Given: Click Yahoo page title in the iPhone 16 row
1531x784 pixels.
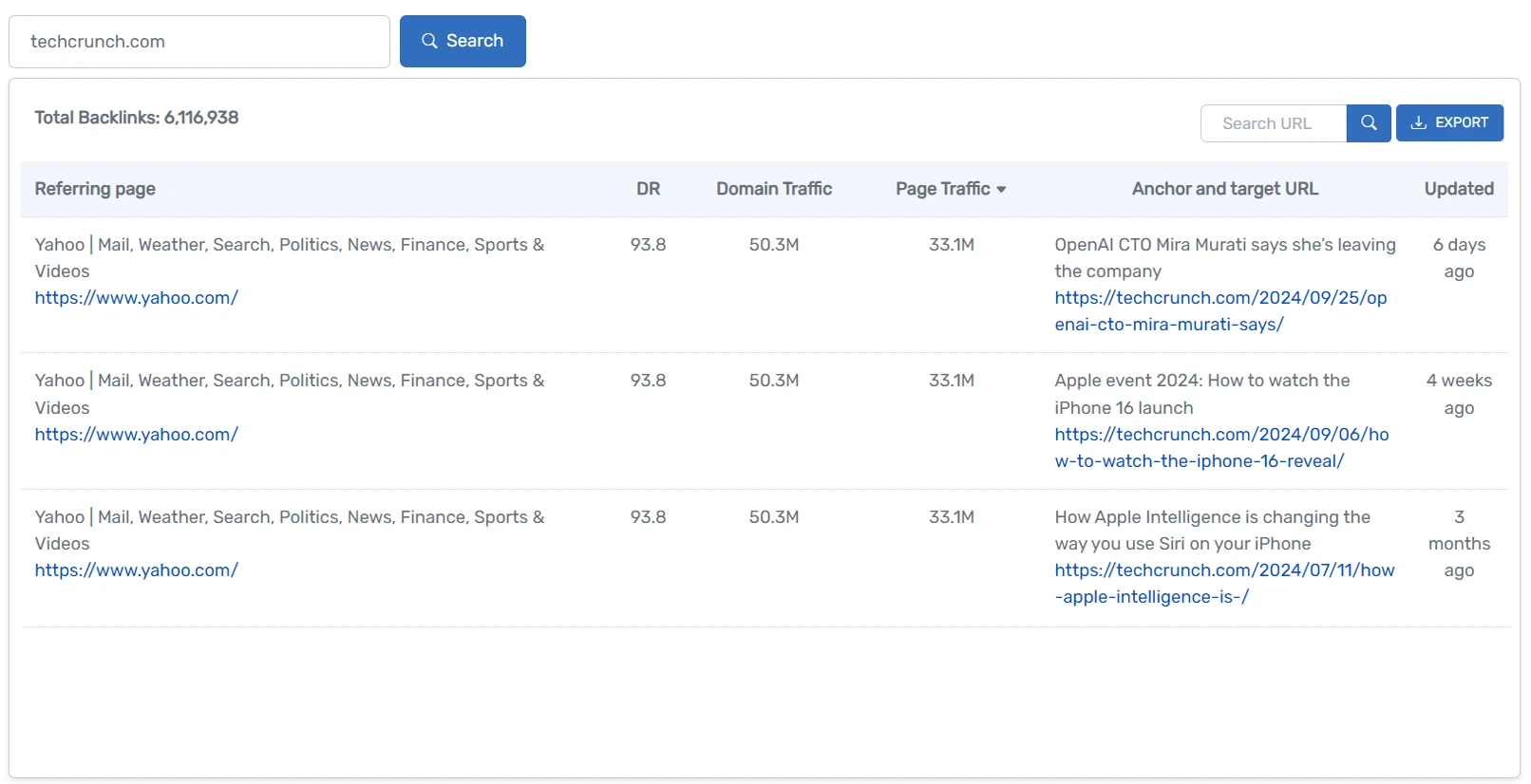Looking at the screenshot, I should coord(290,394).
